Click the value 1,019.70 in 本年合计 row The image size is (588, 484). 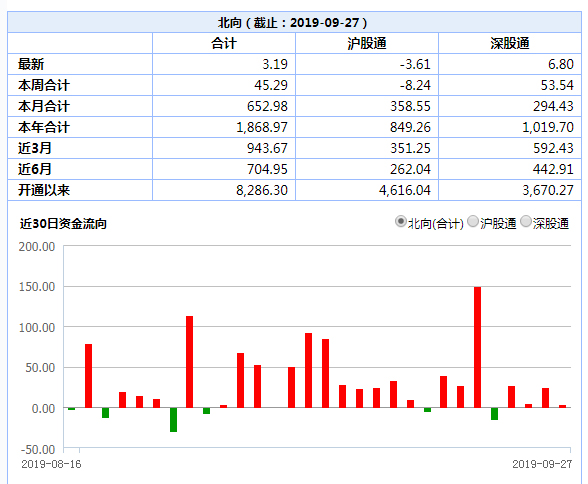coord(548,127)
